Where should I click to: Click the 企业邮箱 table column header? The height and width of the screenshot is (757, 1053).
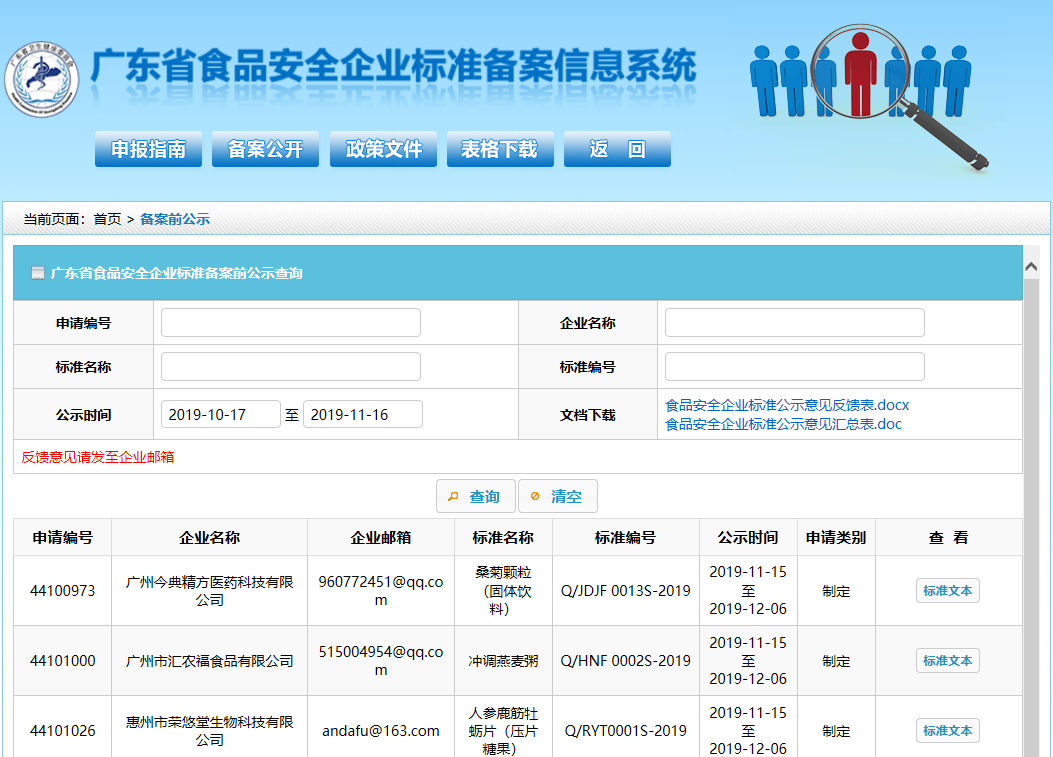click(381, 537)
